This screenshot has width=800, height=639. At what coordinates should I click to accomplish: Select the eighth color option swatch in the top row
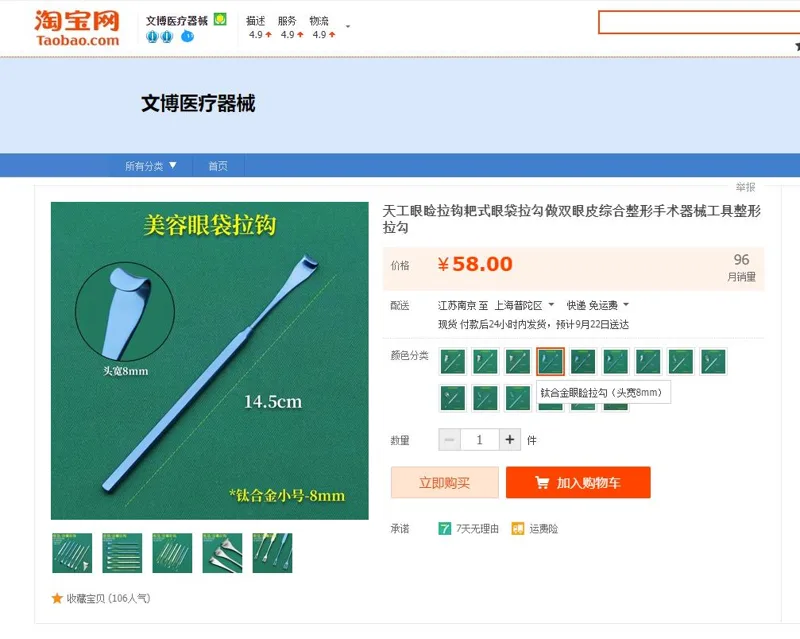coord(681,361)
